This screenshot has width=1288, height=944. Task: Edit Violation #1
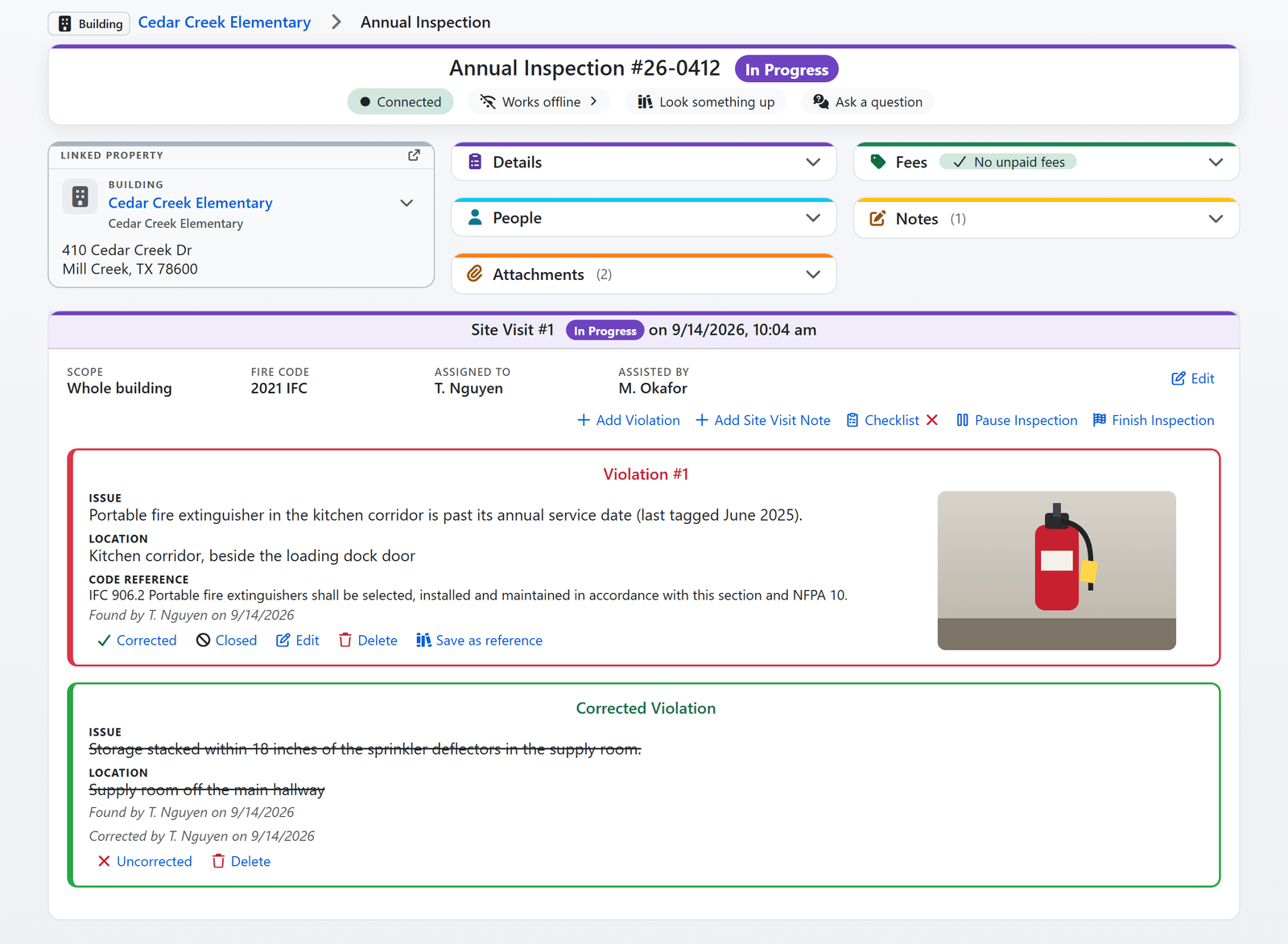pos(298,641)
